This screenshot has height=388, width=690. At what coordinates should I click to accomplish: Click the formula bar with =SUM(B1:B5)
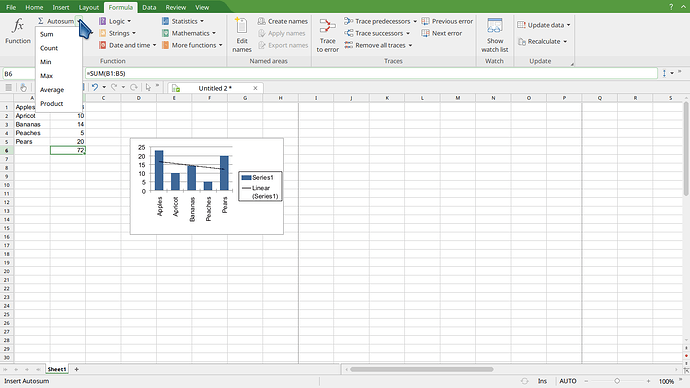pos(371,73)
